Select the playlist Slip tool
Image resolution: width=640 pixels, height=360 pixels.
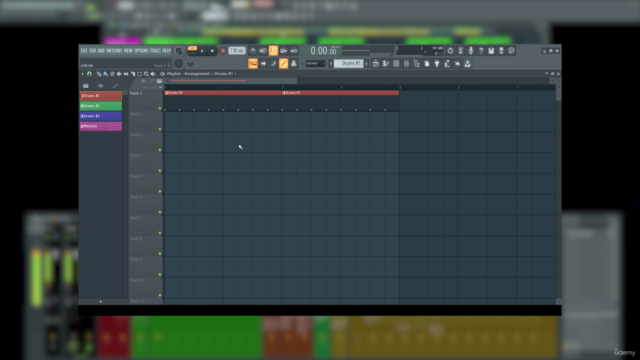(126, 74)
